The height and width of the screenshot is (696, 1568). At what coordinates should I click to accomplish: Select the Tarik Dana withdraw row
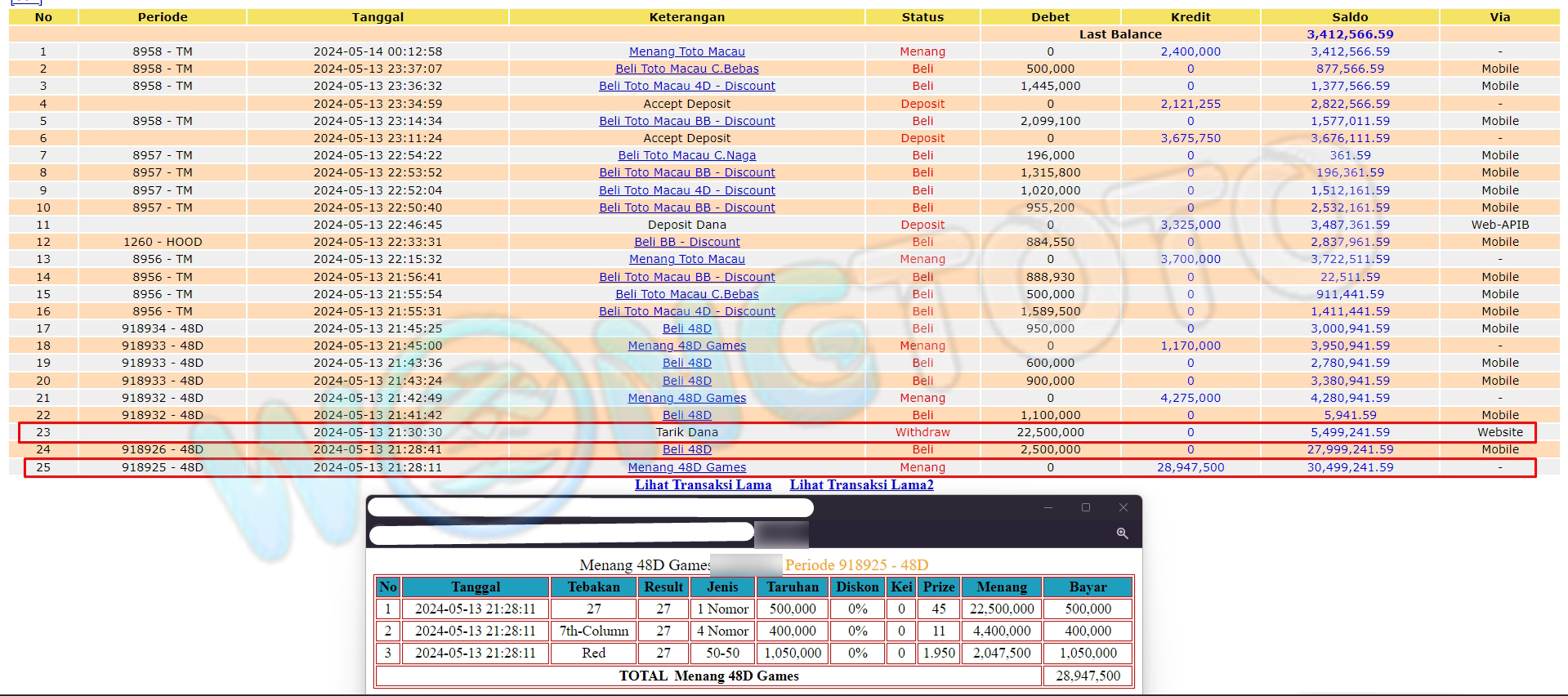(x=686, y=432)
